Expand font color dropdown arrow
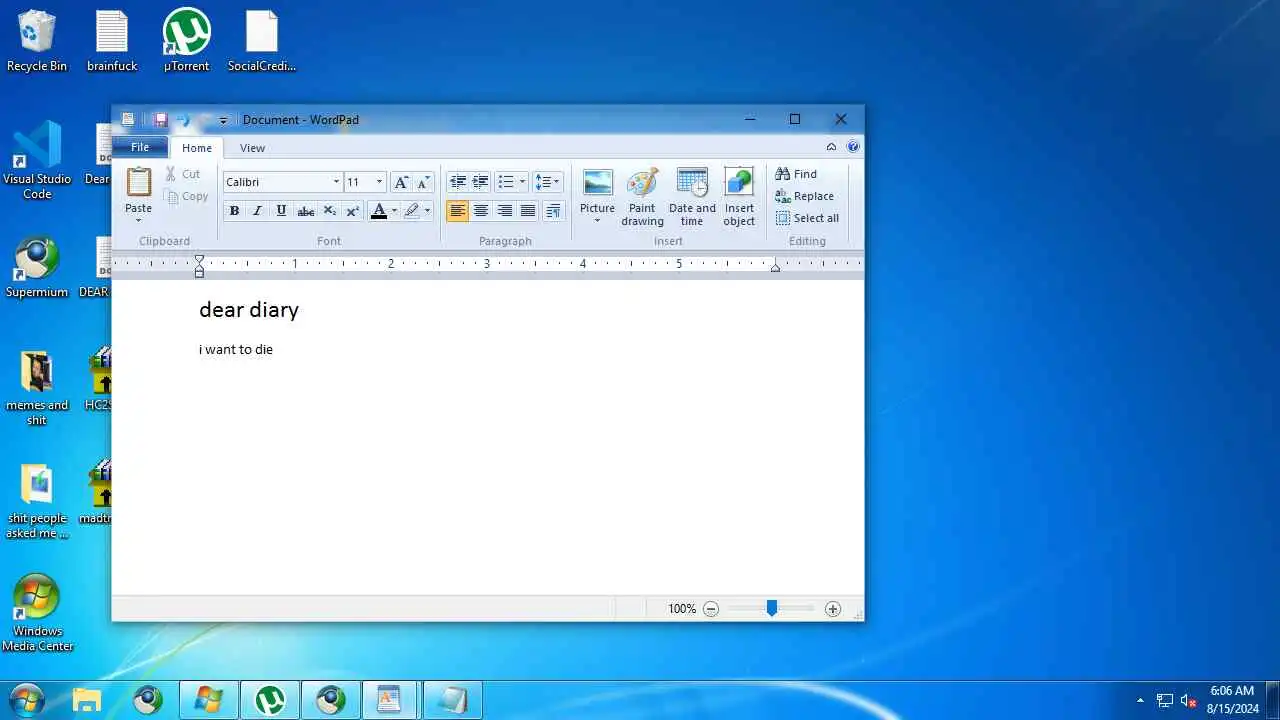Viewport: 1280px width, 720px height. [394, 211]
